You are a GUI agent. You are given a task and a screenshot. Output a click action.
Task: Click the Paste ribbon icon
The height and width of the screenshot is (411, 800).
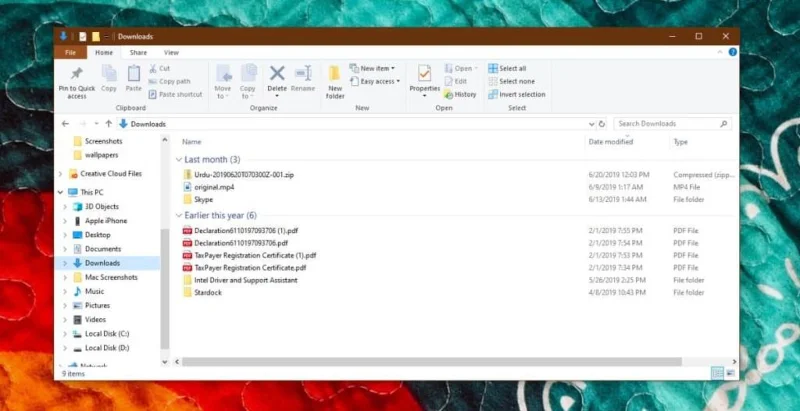[134, 74]
